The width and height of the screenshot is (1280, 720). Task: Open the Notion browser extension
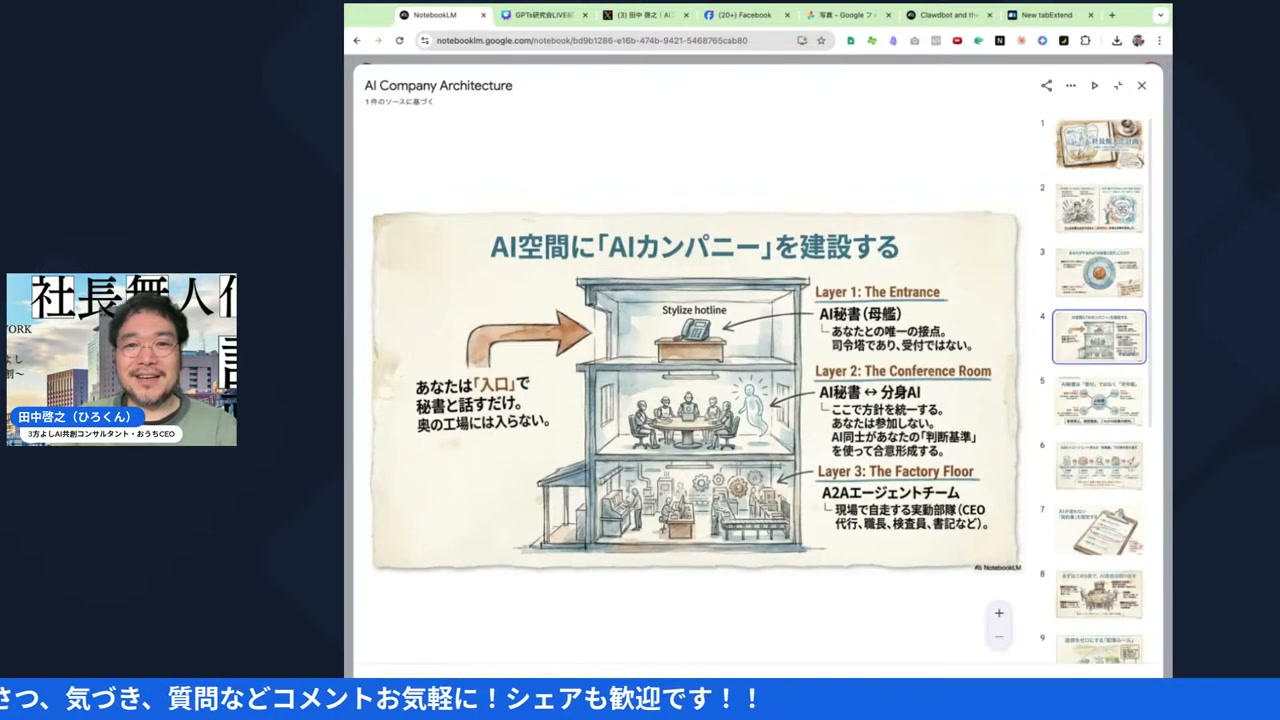tap(999, 40)
